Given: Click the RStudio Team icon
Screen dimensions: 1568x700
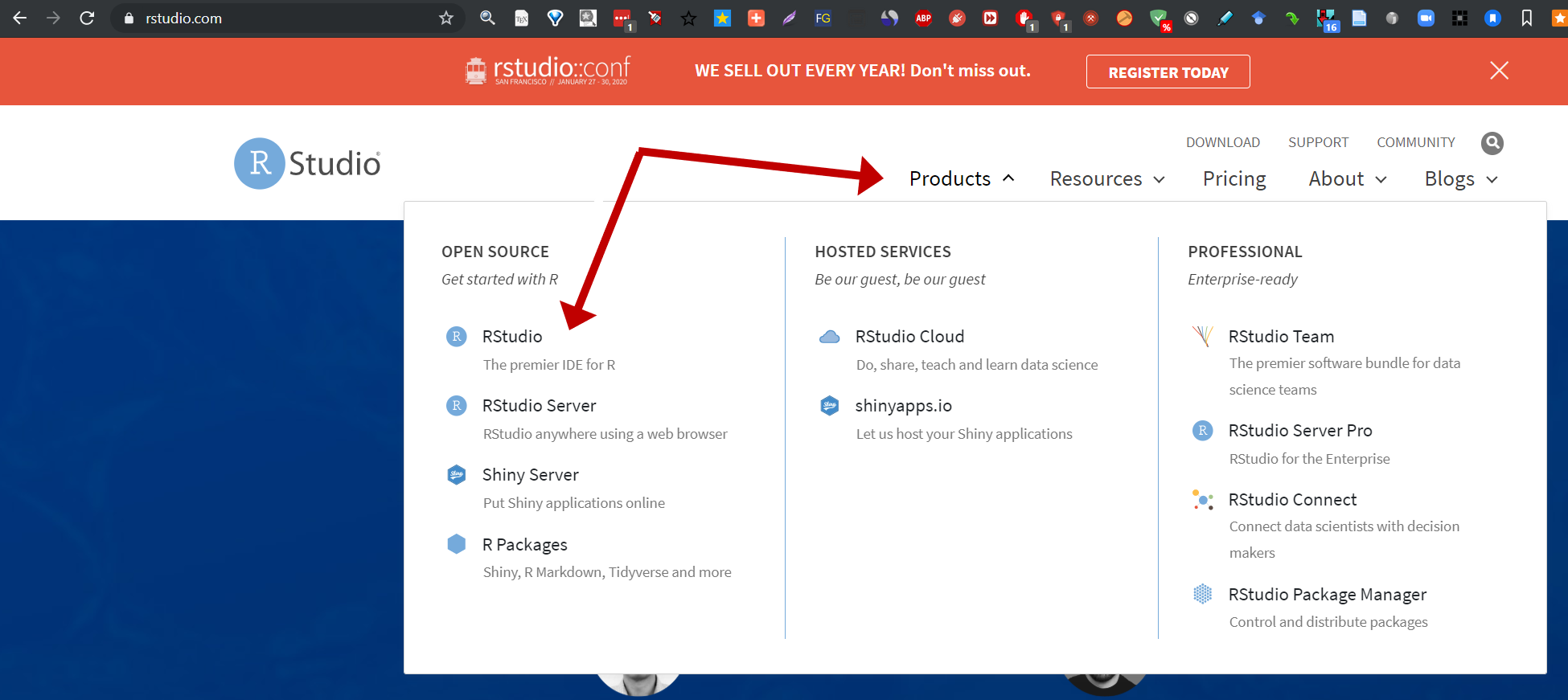Looking at the screenshot, I should point(1202,336).
